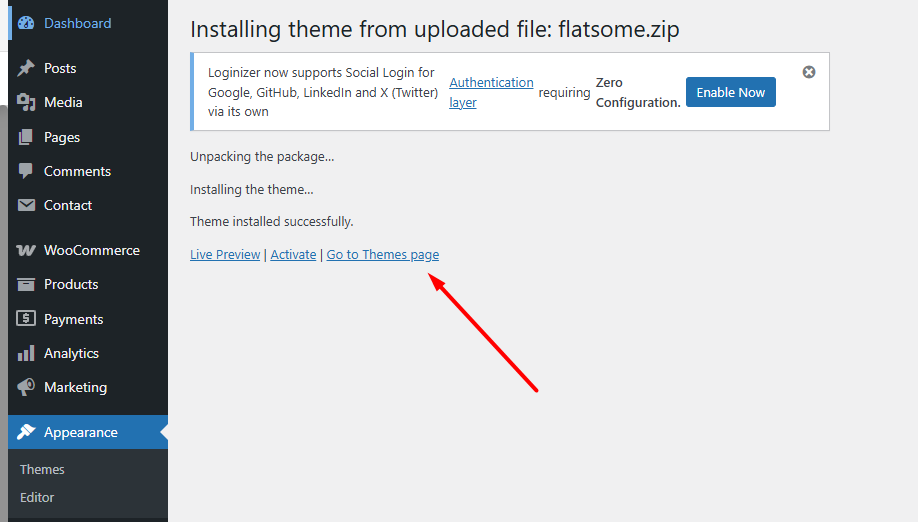Click the Pages stacked-sheets icon
The image size is (918, 522).
point(26,137)
